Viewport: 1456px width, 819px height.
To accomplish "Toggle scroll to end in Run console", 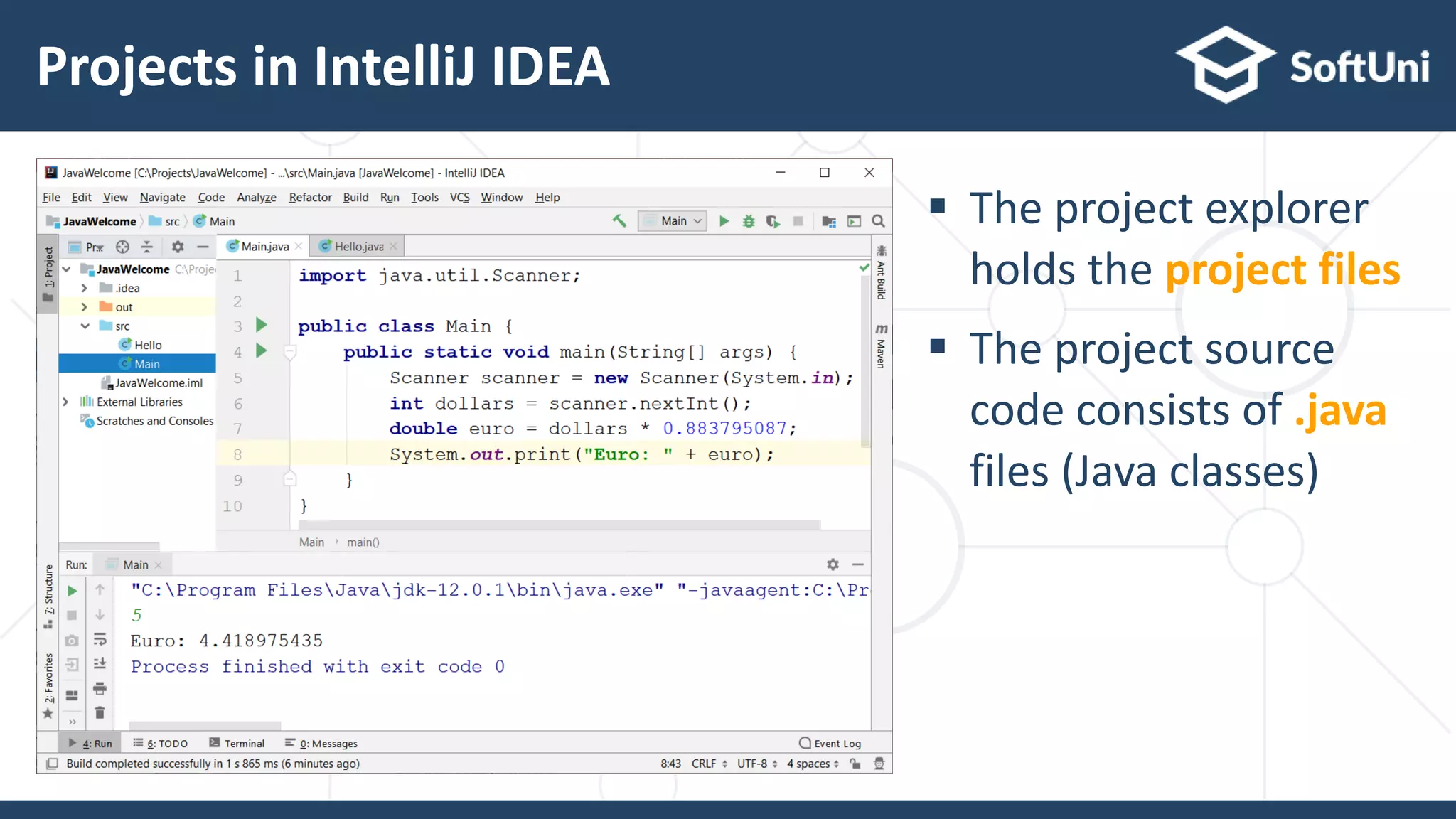I will 100,663.
